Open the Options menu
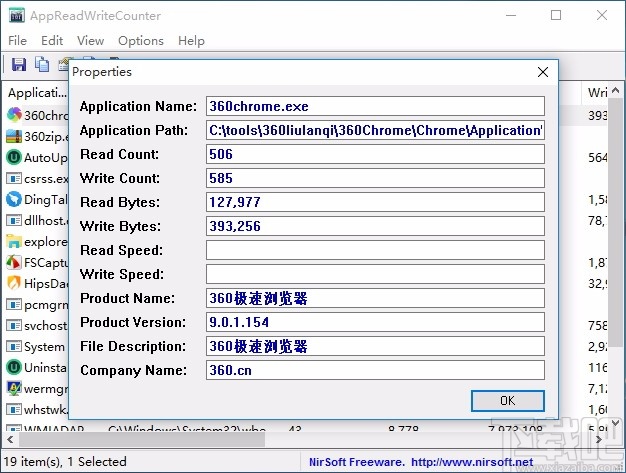626x473 pixels. 141,41
